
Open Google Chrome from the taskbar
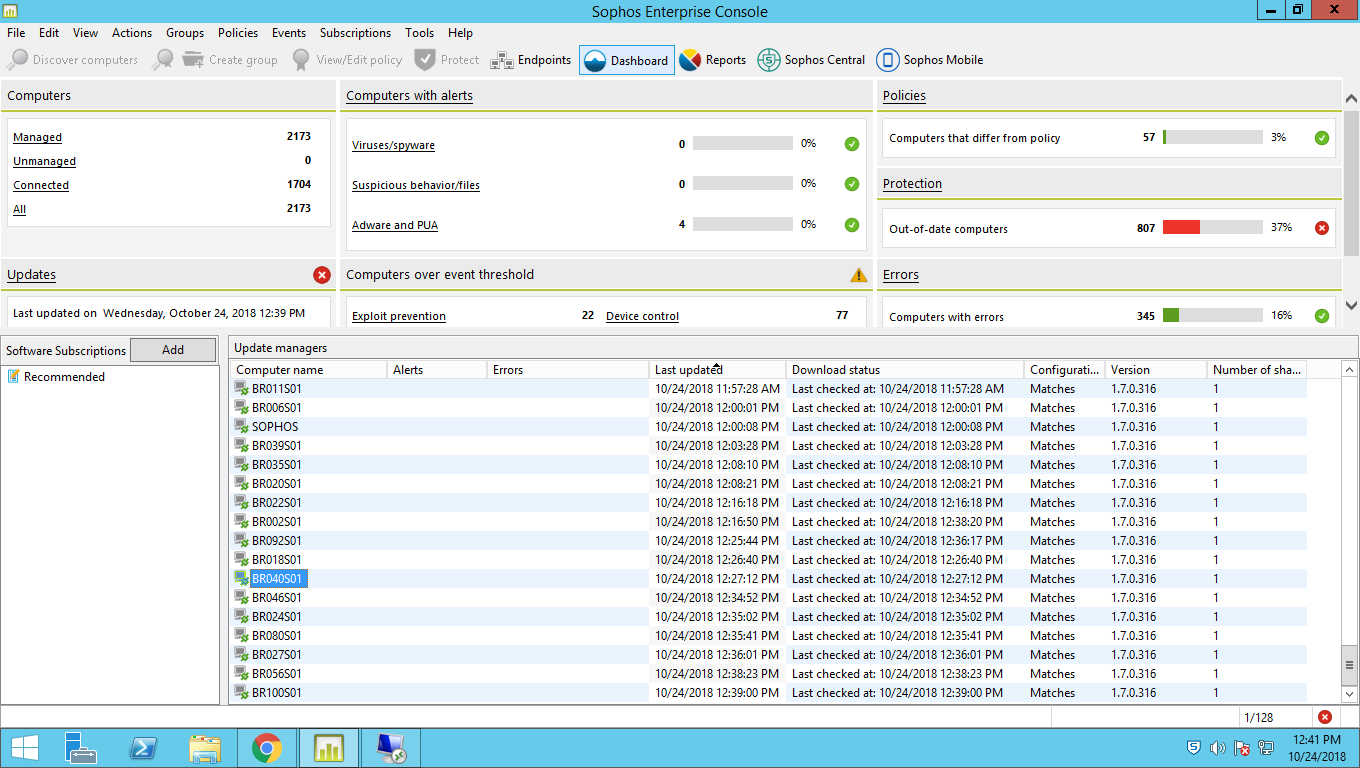coord(266,748)
